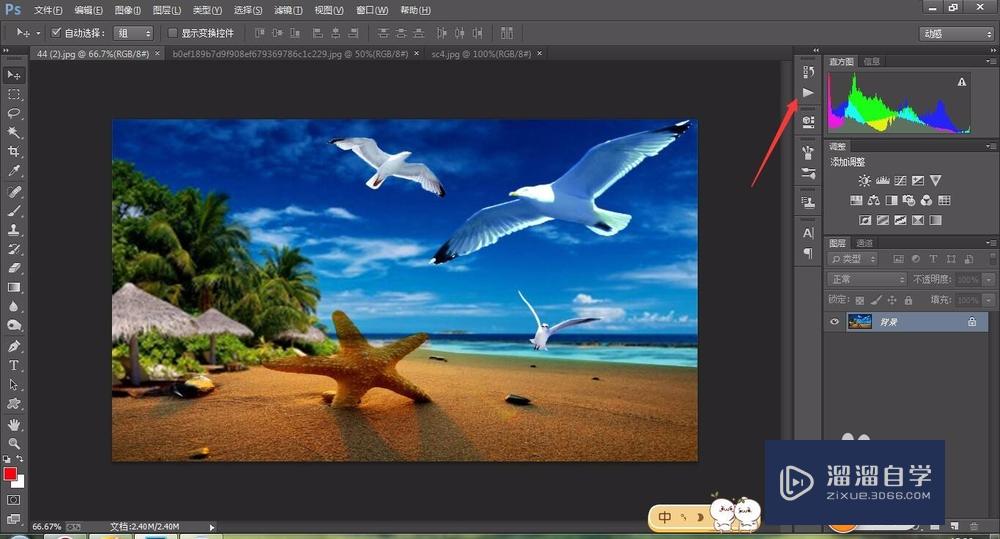
Task: Open the History panel icon
Action: coord(808,71)
